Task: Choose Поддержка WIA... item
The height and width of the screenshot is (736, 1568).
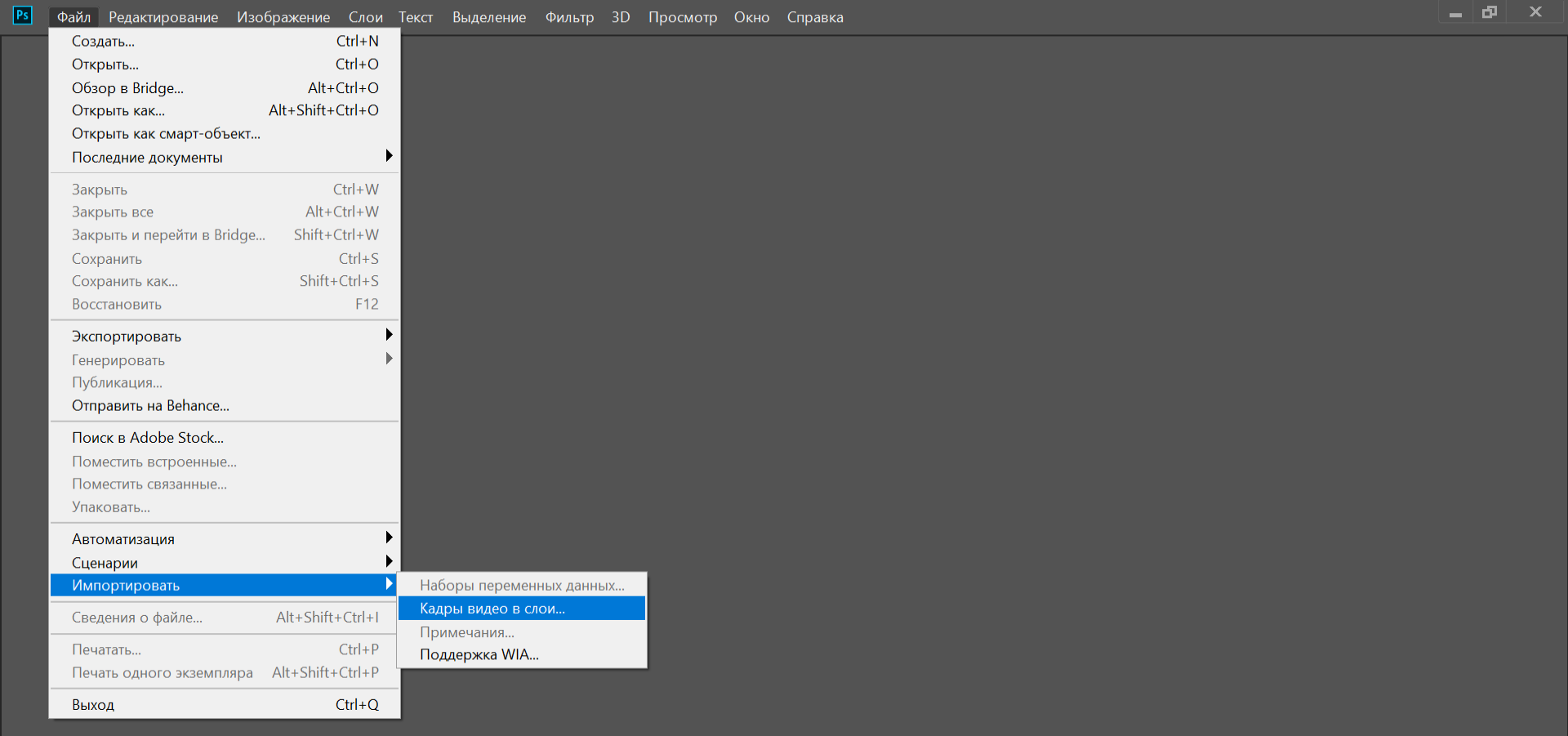Action: click(522, 654)
